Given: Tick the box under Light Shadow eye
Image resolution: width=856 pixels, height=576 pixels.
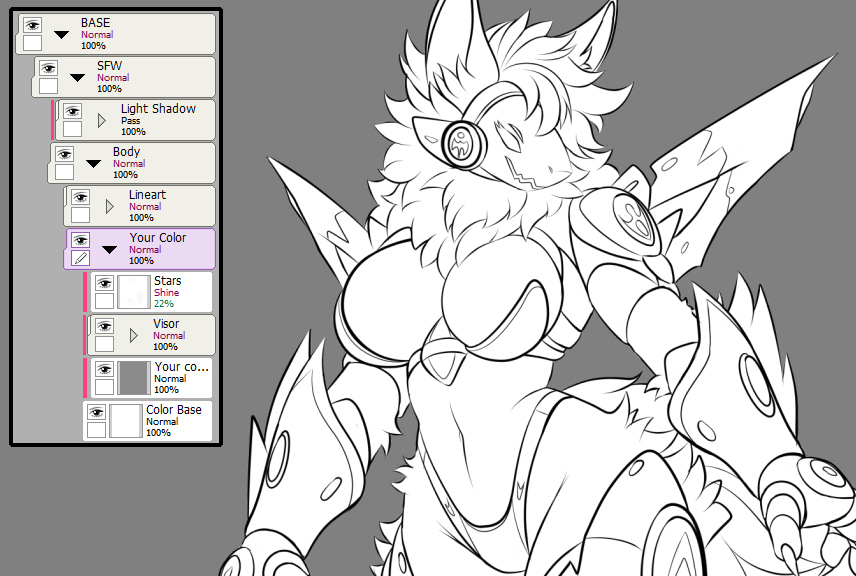Looking at the screenshot, I should (73, 129).
